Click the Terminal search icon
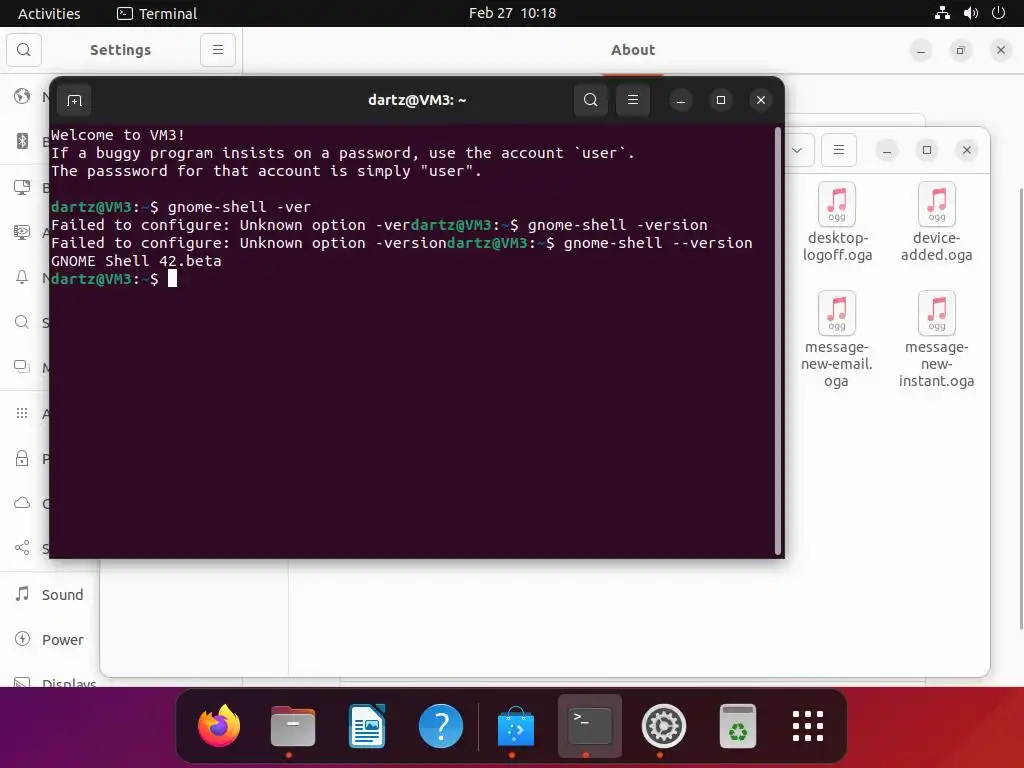 click(x=590, y=100)
